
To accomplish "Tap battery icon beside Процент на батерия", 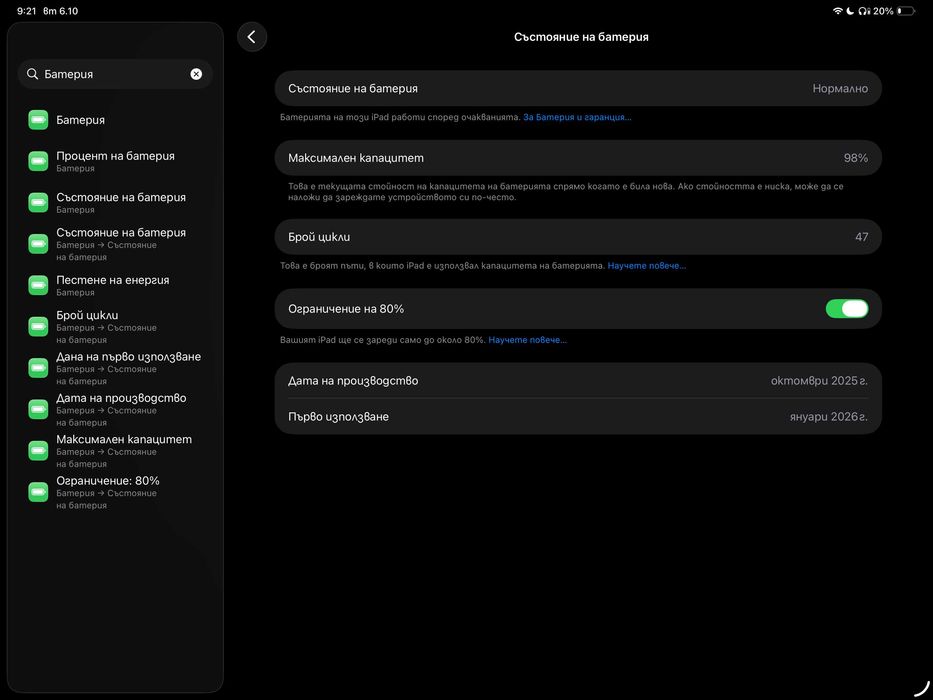I will point(38,161).
